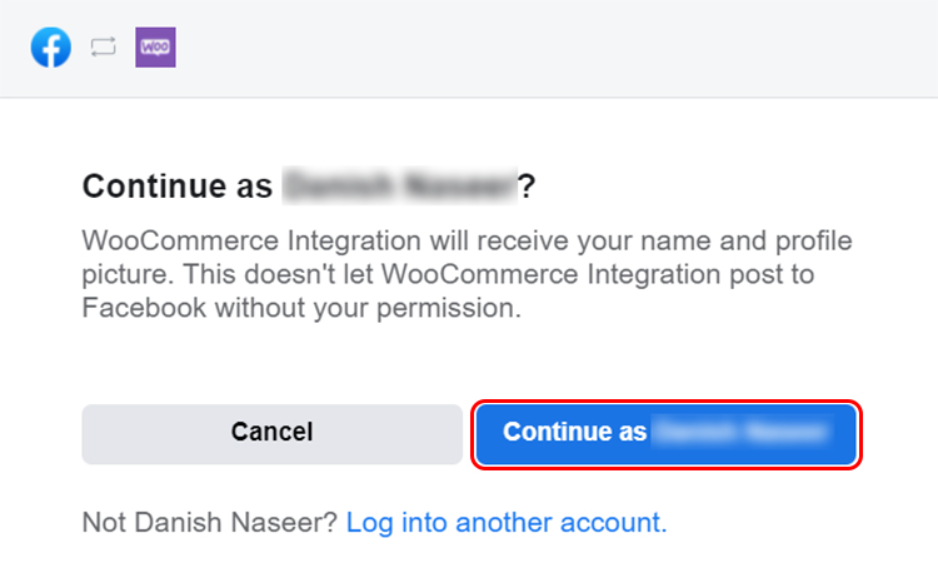The height and width of the screenshot is (576, 938).
Task: Click the white "f" in Facebook icon
Action: (x=53, y=49)
